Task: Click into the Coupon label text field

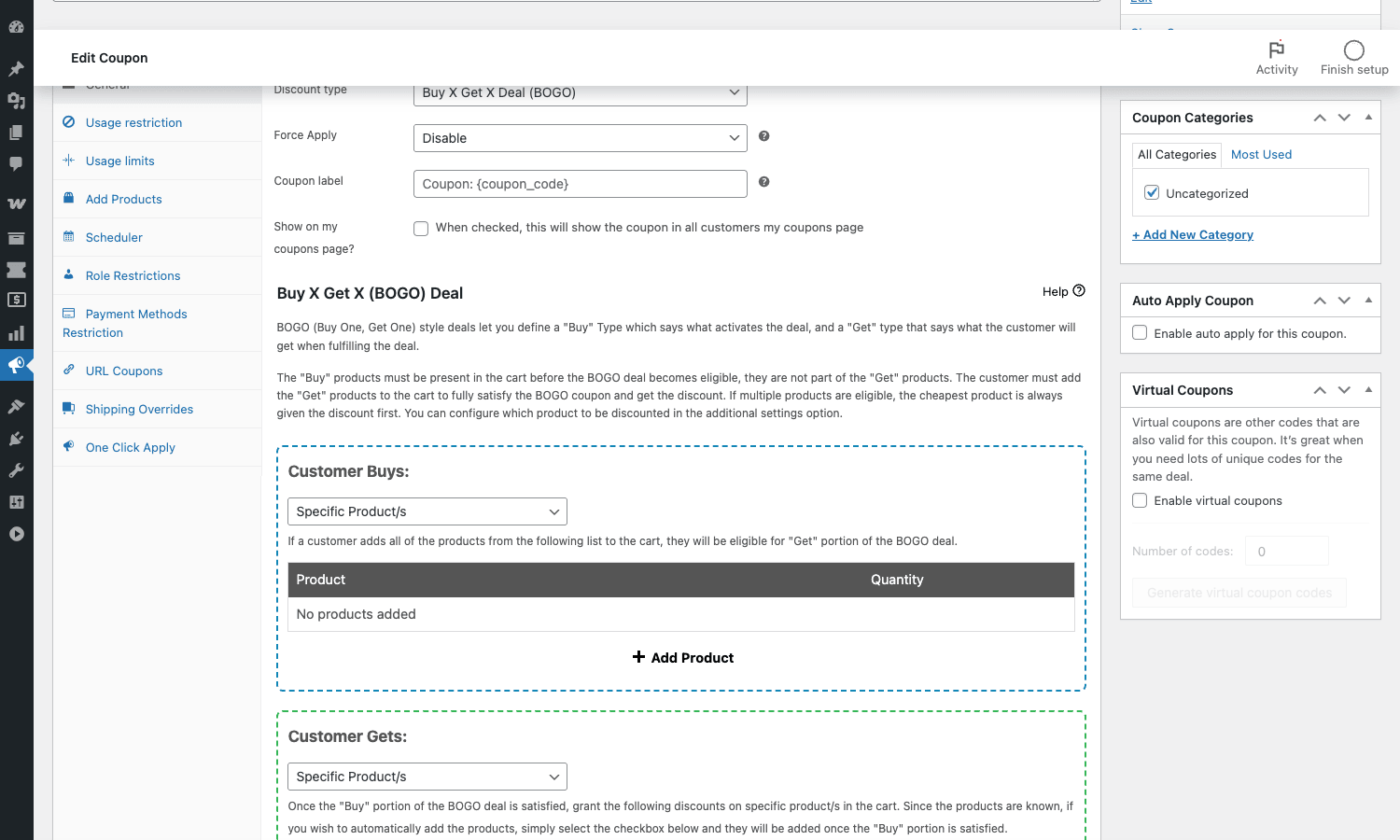Action: tap(580, 184)
